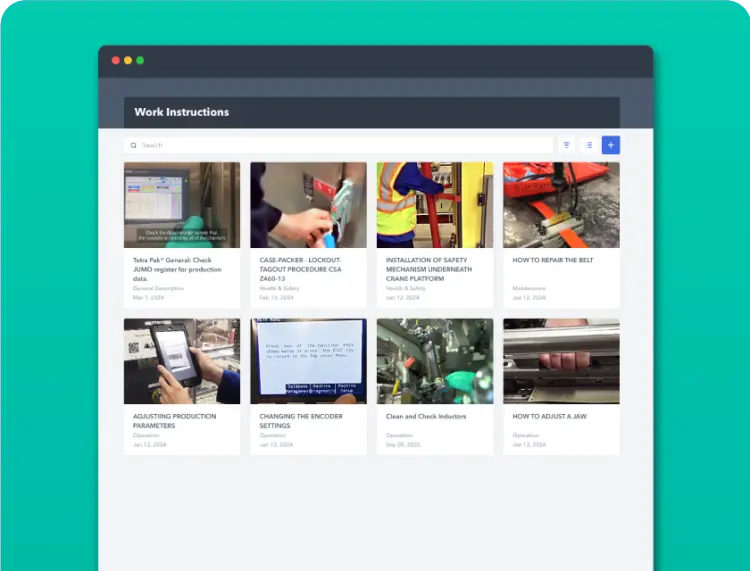Select title 'CASE-PACKER - LOCKOUT-TAGOUT PROCEDURE'

(300, 269)
